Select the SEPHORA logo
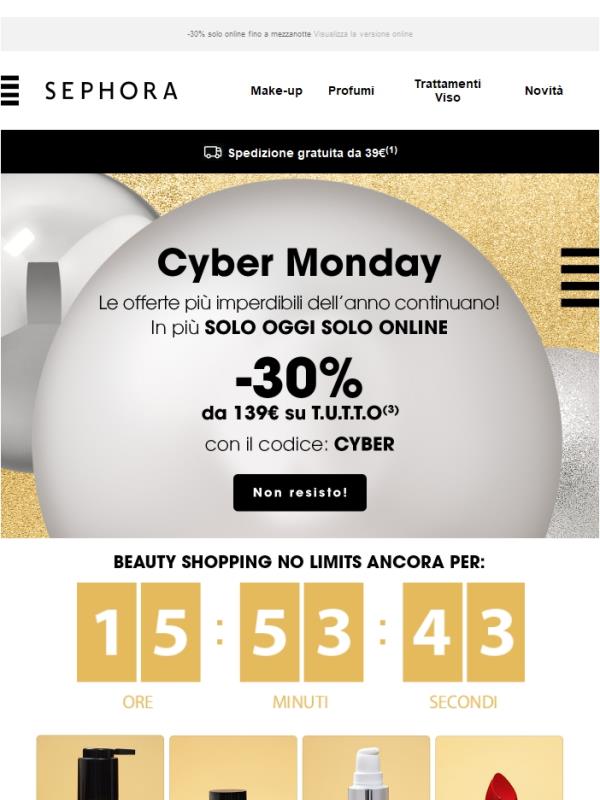The width and height of the screenshot is (600, 800). [113, 92]
